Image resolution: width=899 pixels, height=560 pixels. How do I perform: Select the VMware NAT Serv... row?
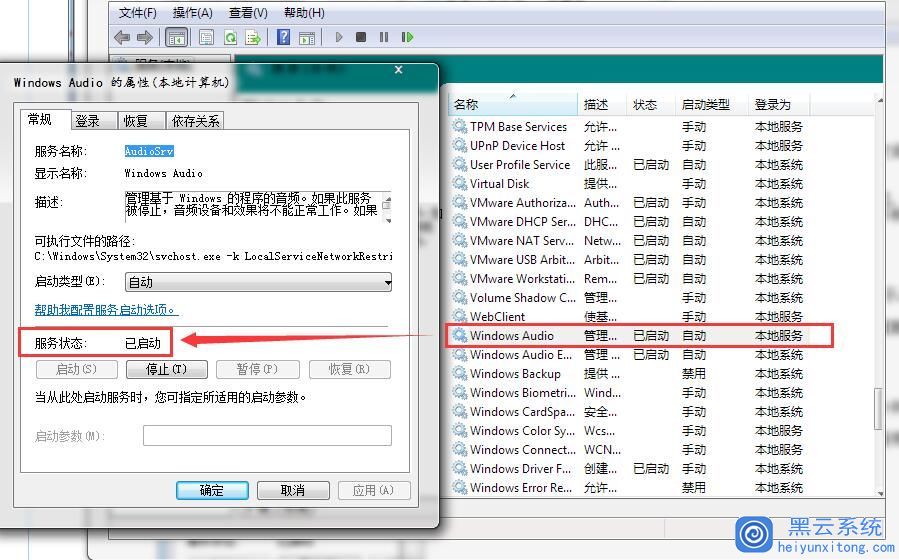point(630,240)
